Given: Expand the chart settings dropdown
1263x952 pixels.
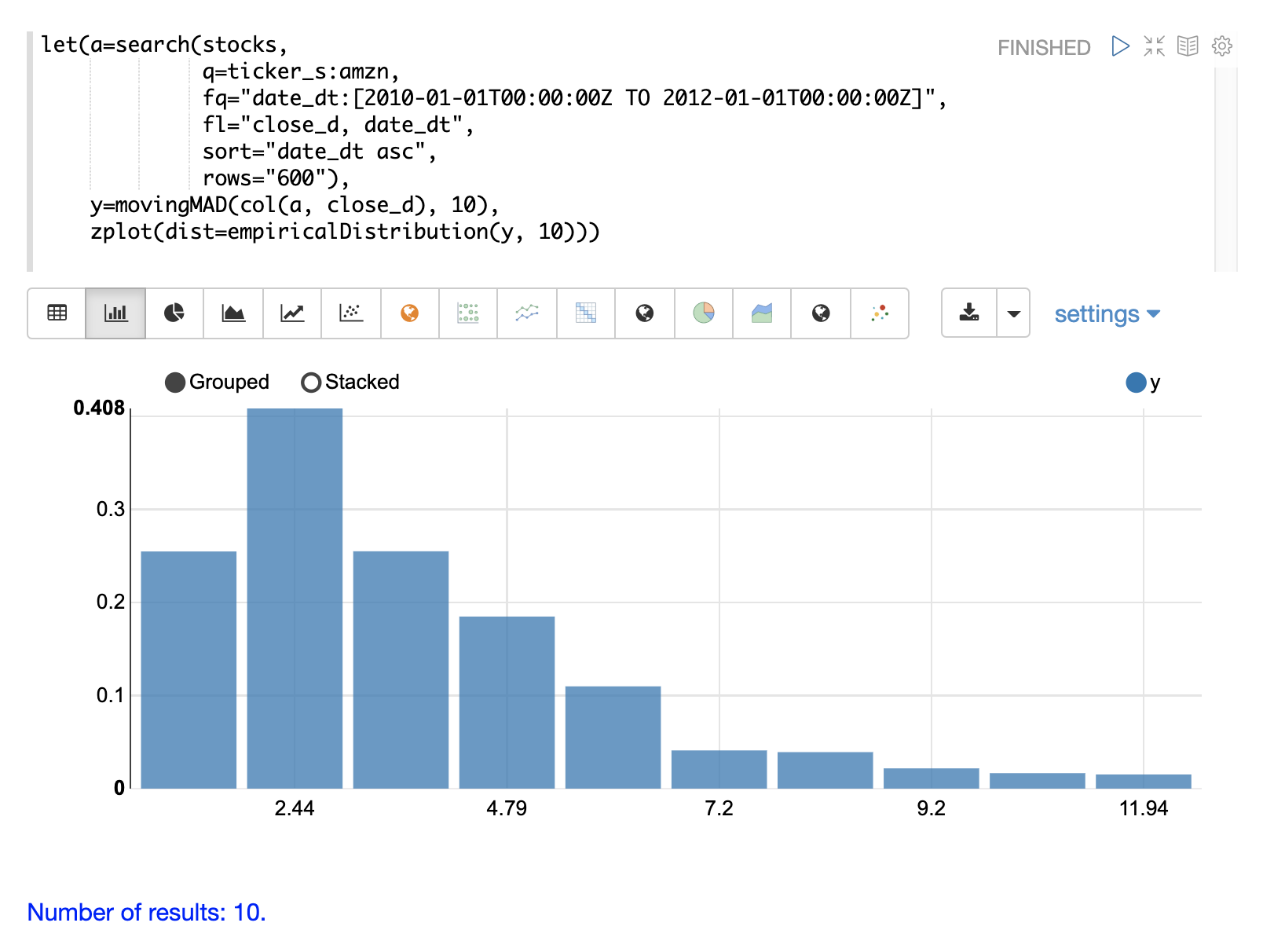Looking at the screenshot, I should (x=1107, y=314).
